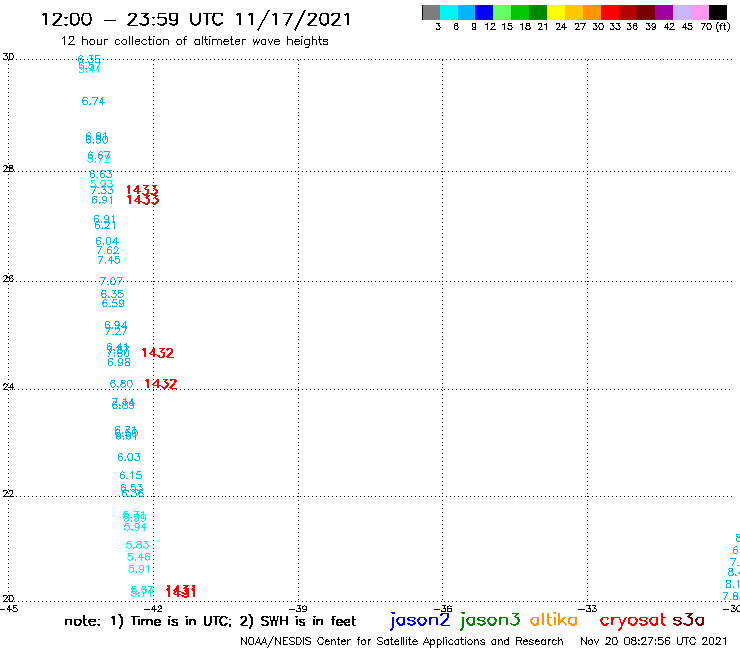Click the wave height value 6.59
Viewport: 740px width, 650px height.
pyautogui.click(x=113, y=303)
